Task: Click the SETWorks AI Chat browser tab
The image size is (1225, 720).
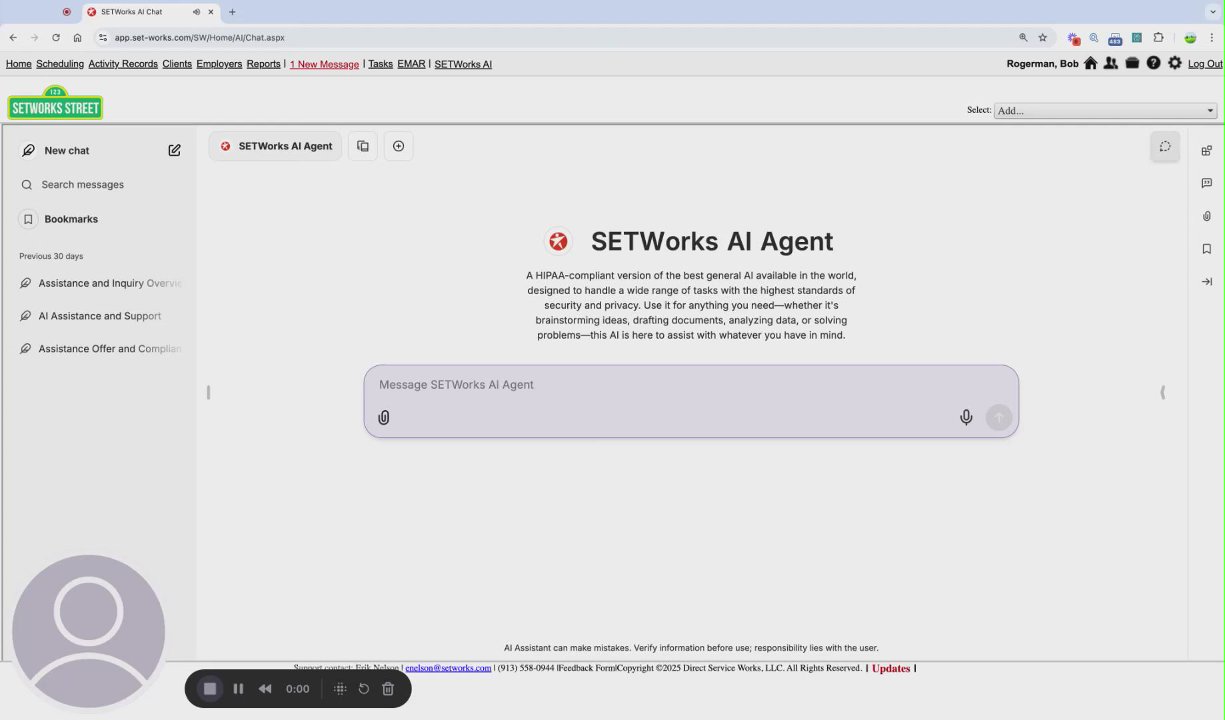Action: (x=150, y=12)
